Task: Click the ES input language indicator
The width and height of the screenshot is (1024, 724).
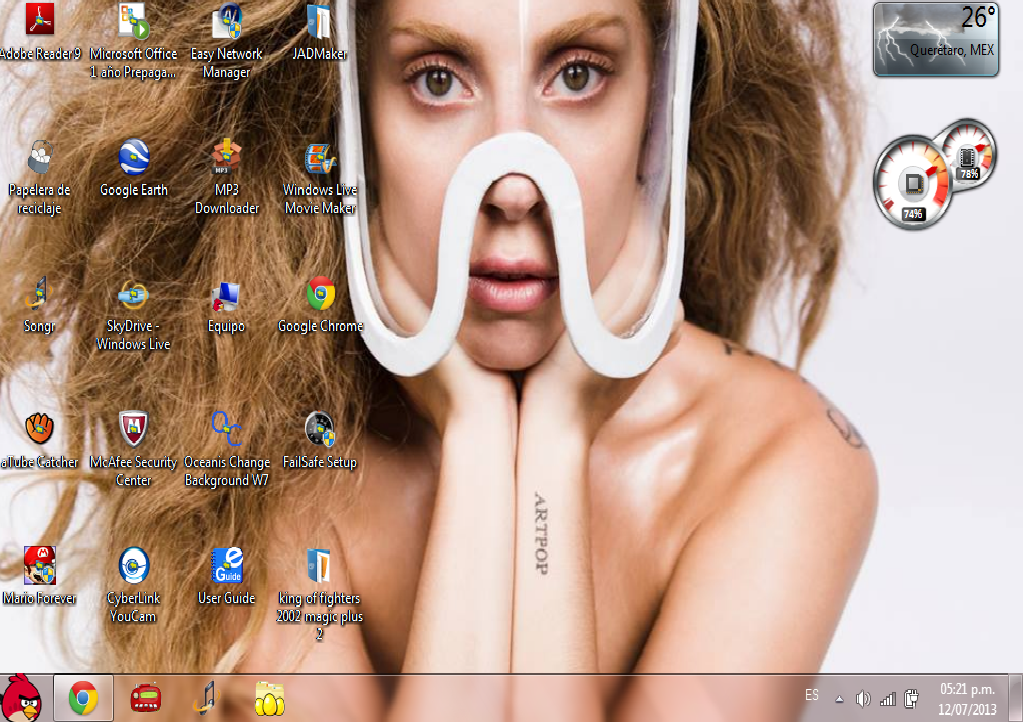Action: (x=812, y=695)
